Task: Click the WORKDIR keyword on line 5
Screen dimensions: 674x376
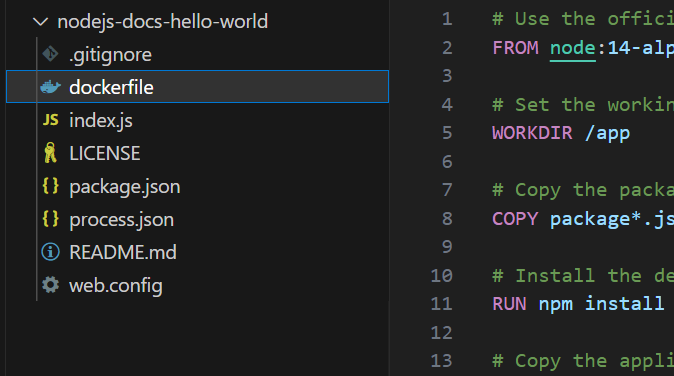Action: 532,133
